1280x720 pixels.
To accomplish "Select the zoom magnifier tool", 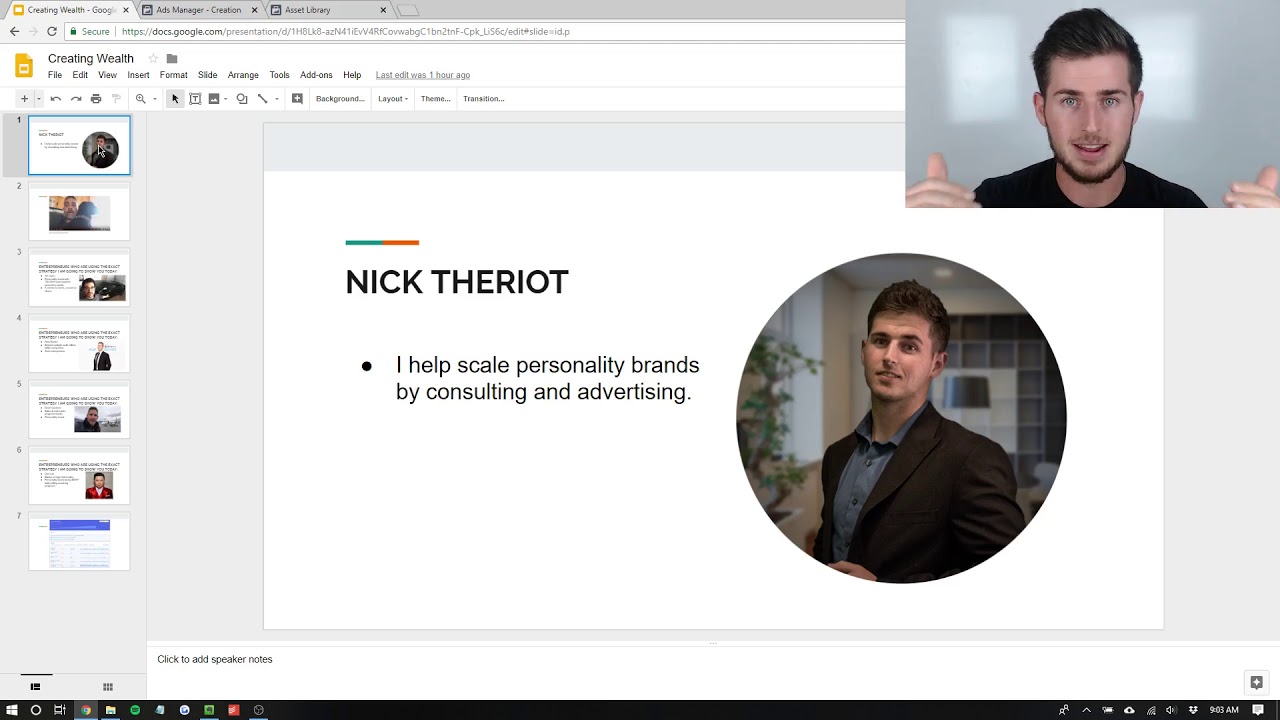I will point(141,99).
